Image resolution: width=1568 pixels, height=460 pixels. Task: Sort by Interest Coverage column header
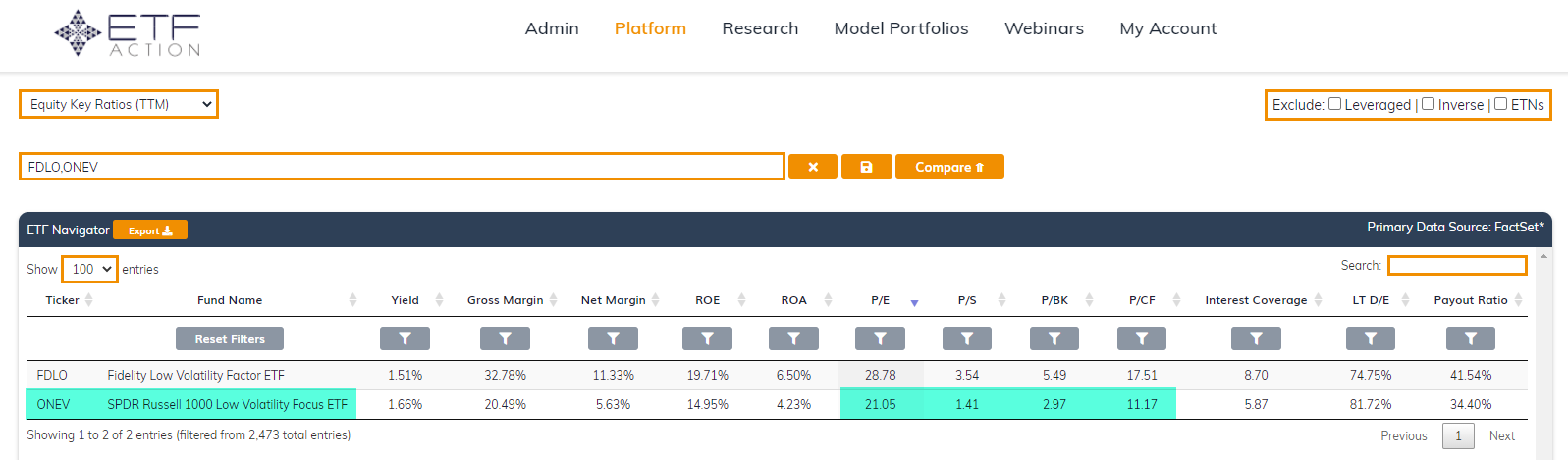point(1256,300)
